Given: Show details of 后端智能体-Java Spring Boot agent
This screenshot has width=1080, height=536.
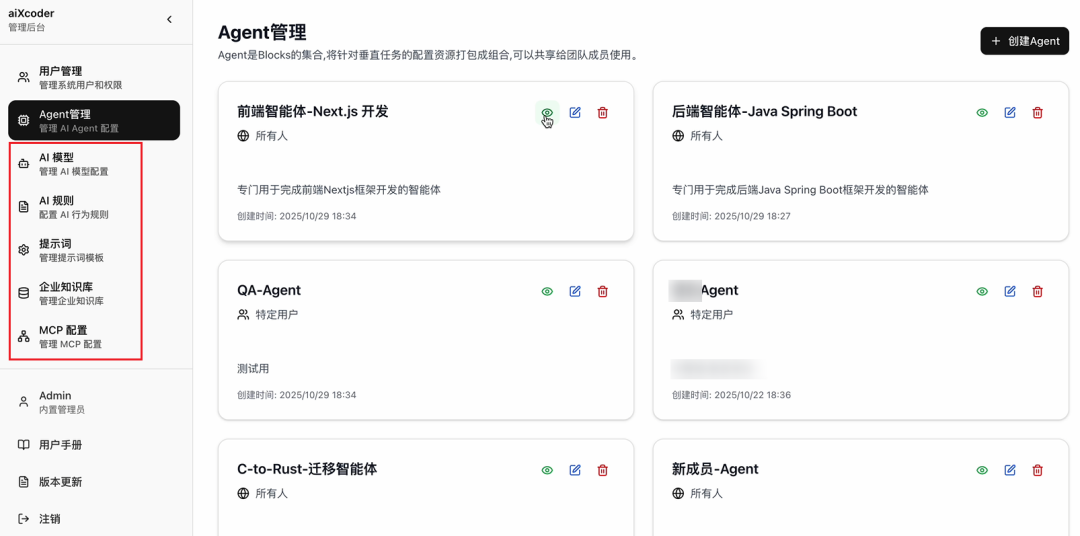Looking at the screenshot, I should pyautogui.click(x=982, y=113).
